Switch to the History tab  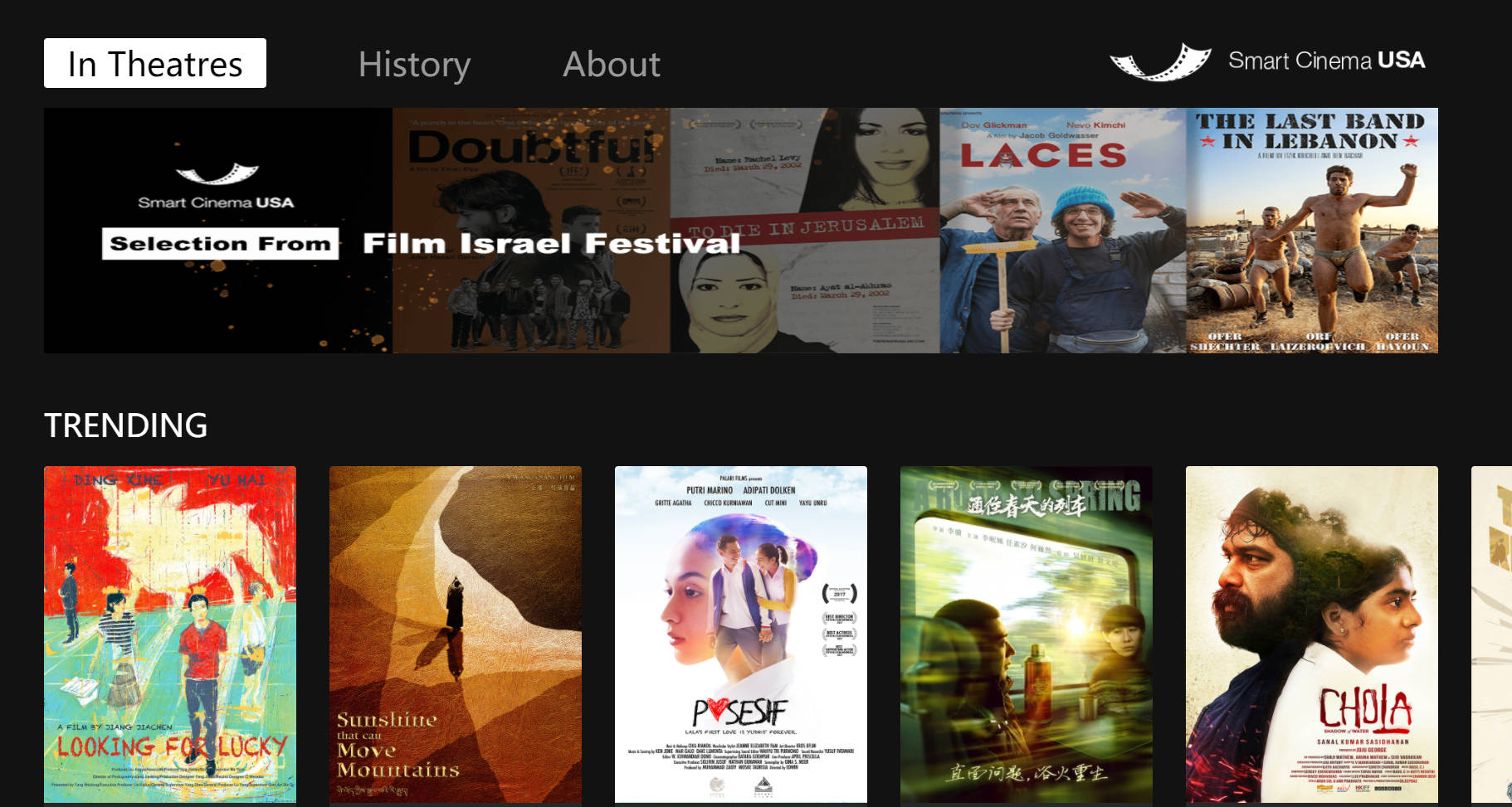coord(414,64)
